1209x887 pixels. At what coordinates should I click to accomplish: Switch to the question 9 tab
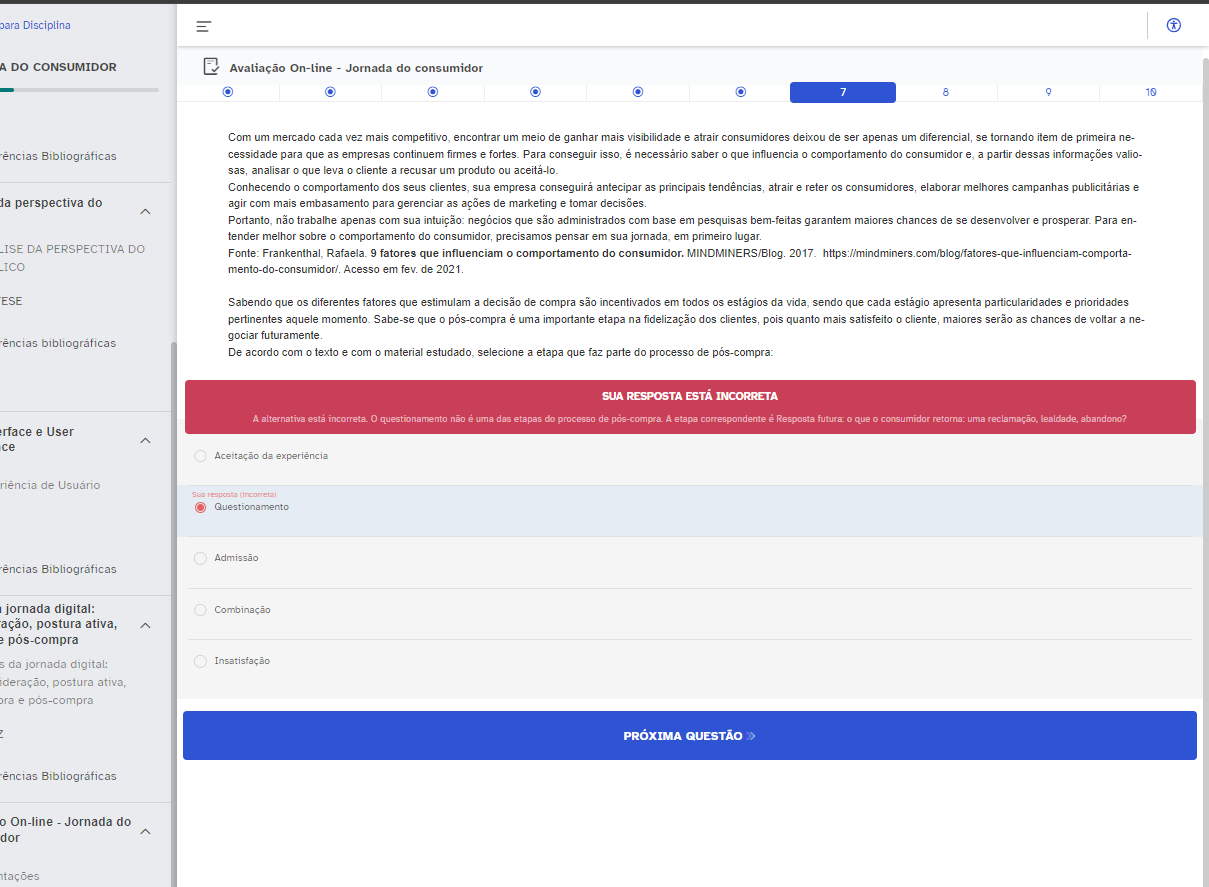click(x=1048, y=92)
